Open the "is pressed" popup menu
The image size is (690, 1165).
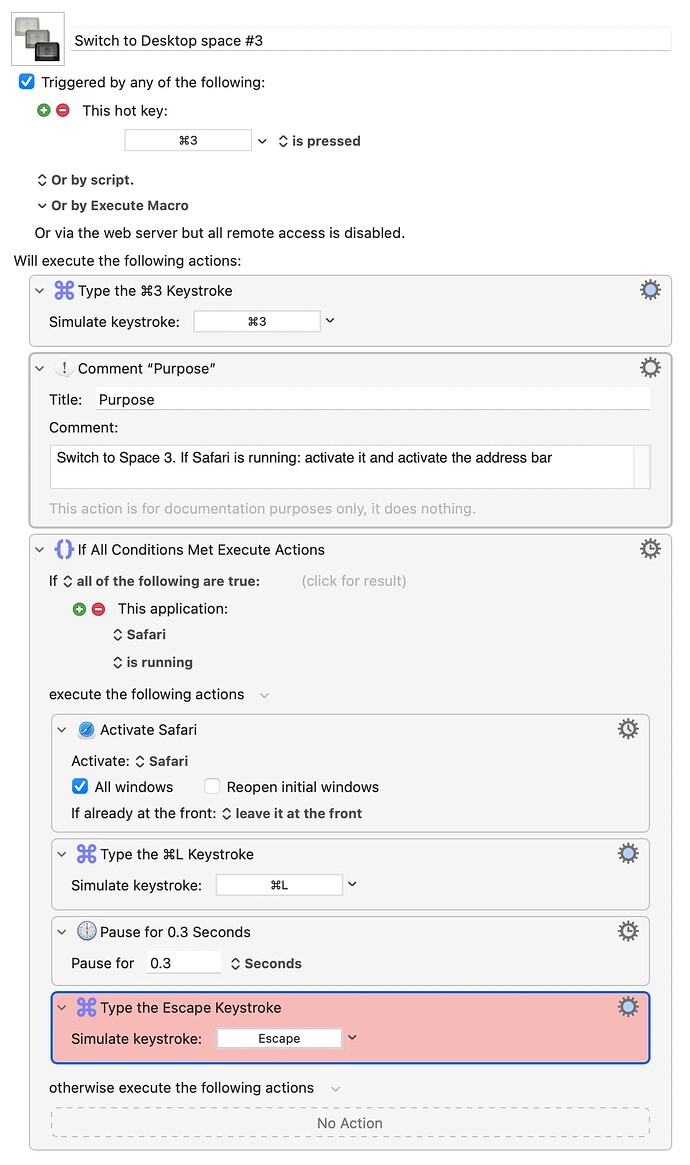(x=319, y=141)
